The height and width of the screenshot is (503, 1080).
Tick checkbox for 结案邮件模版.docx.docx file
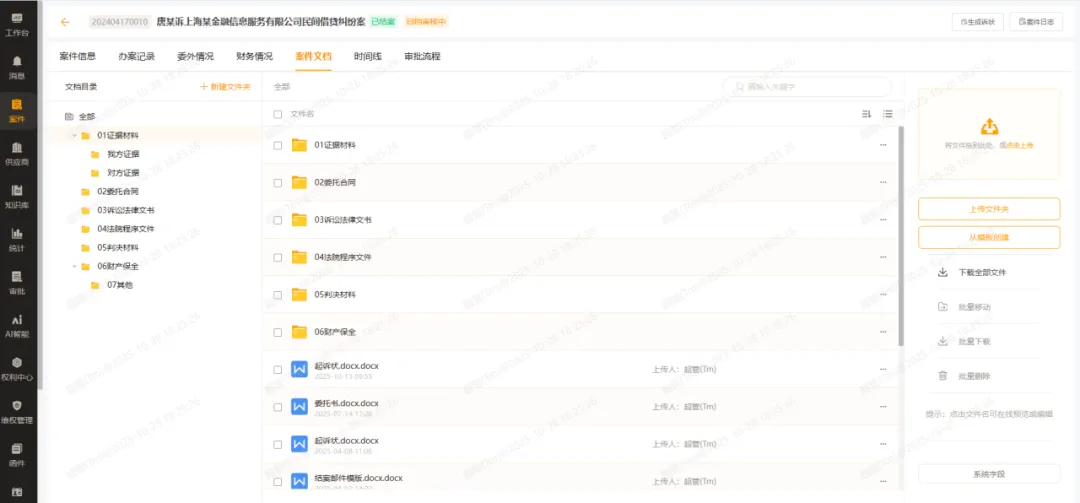pos(278,481)
